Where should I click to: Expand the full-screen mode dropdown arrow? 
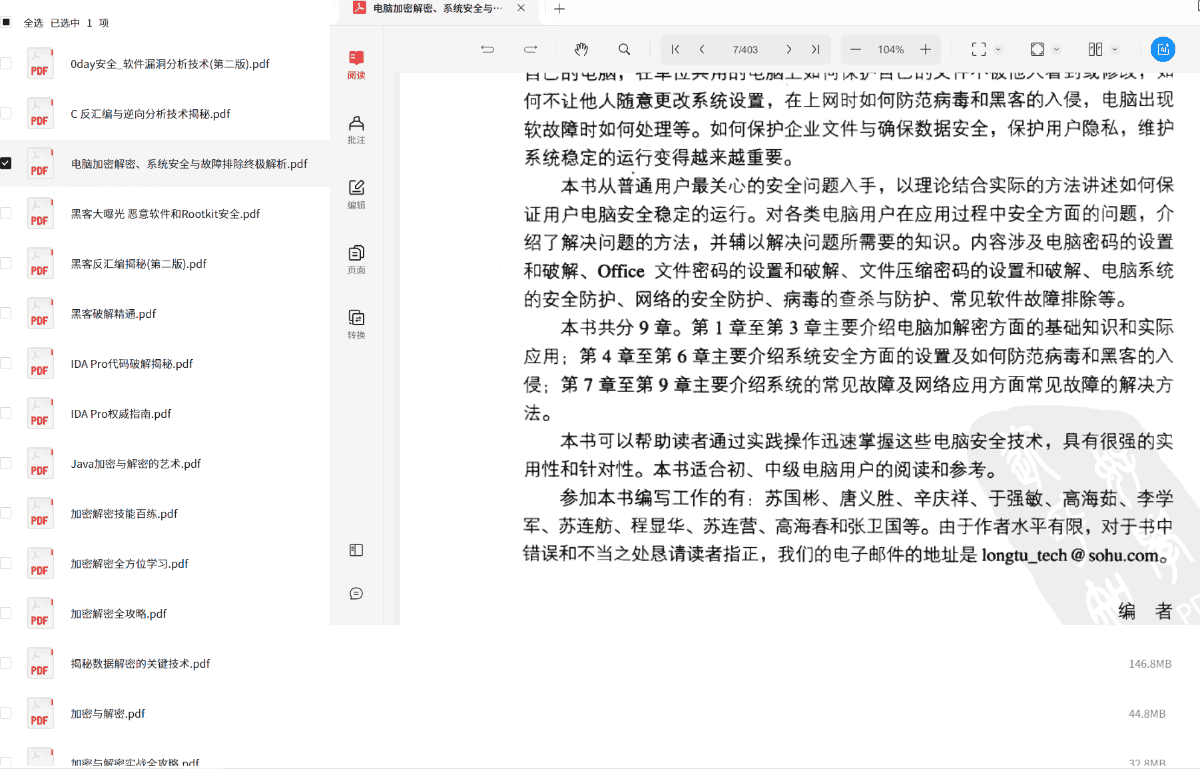coord(998,49)
